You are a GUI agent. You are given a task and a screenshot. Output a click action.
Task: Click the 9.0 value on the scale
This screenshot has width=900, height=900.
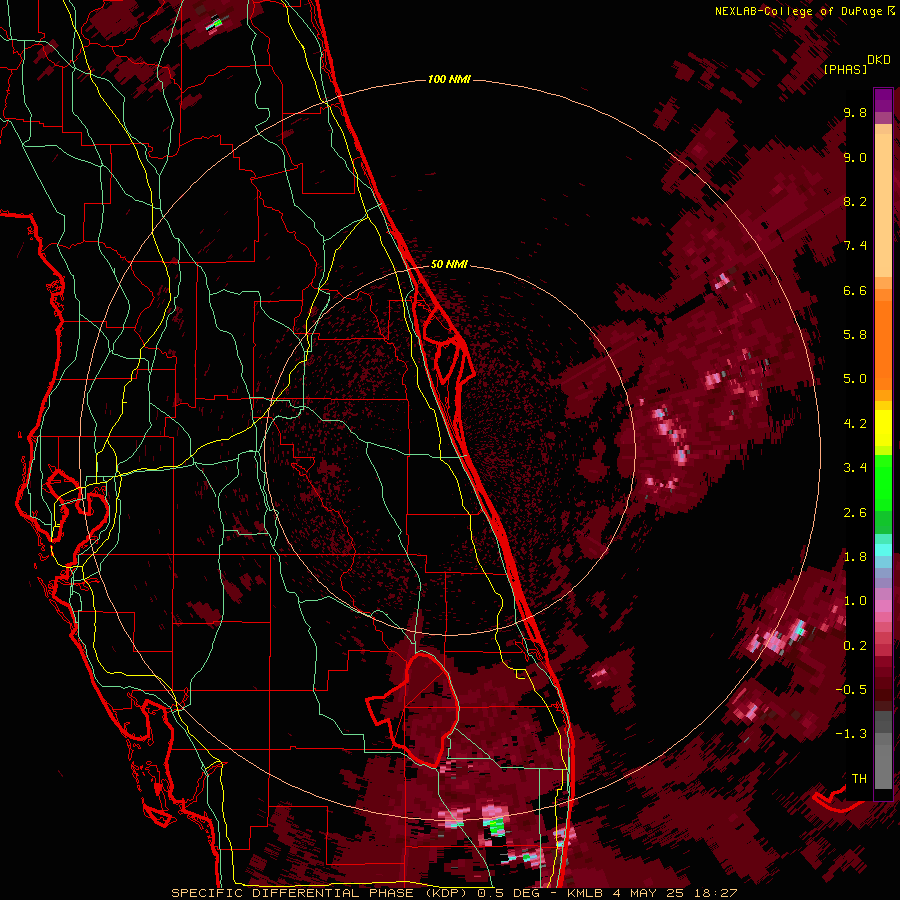[855, 157]
